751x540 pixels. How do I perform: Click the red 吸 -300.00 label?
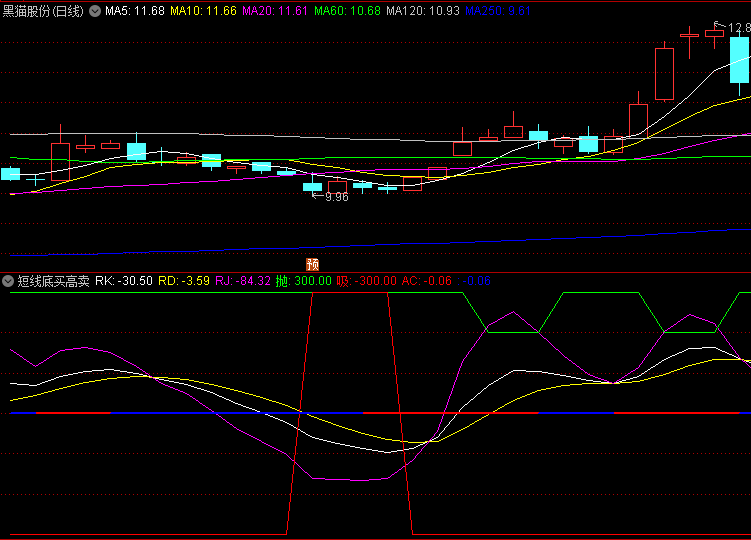tap(366, 281)
